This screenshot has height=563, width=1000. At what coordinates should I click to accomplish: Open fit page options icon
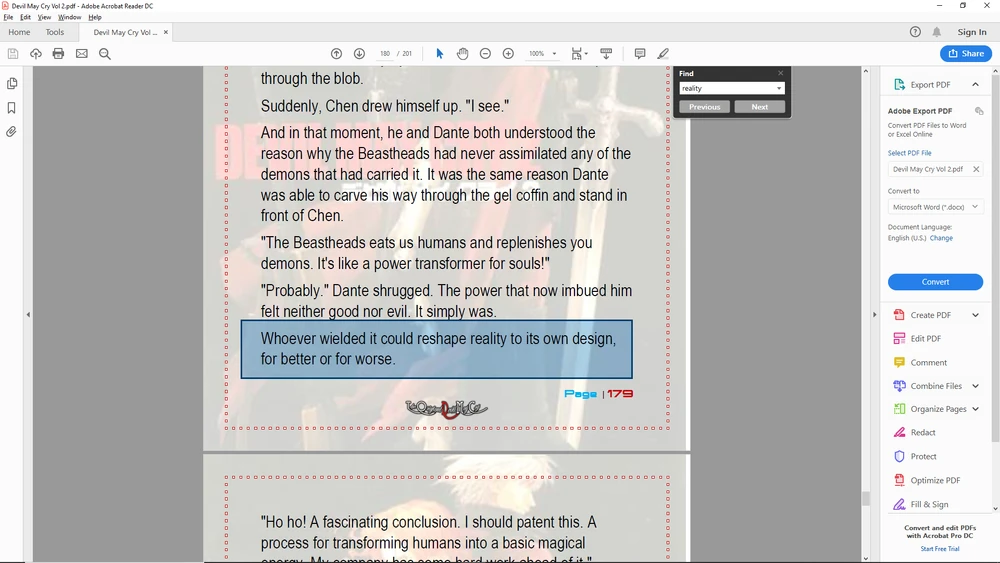coord(579,54)
